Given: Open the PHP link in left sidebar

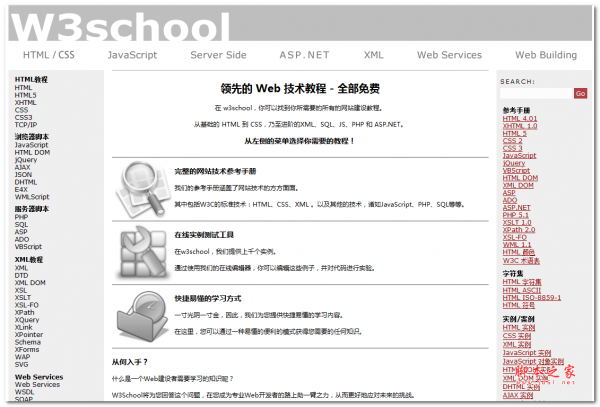Looking at the screenshot, I should click(x=21, y=217).
